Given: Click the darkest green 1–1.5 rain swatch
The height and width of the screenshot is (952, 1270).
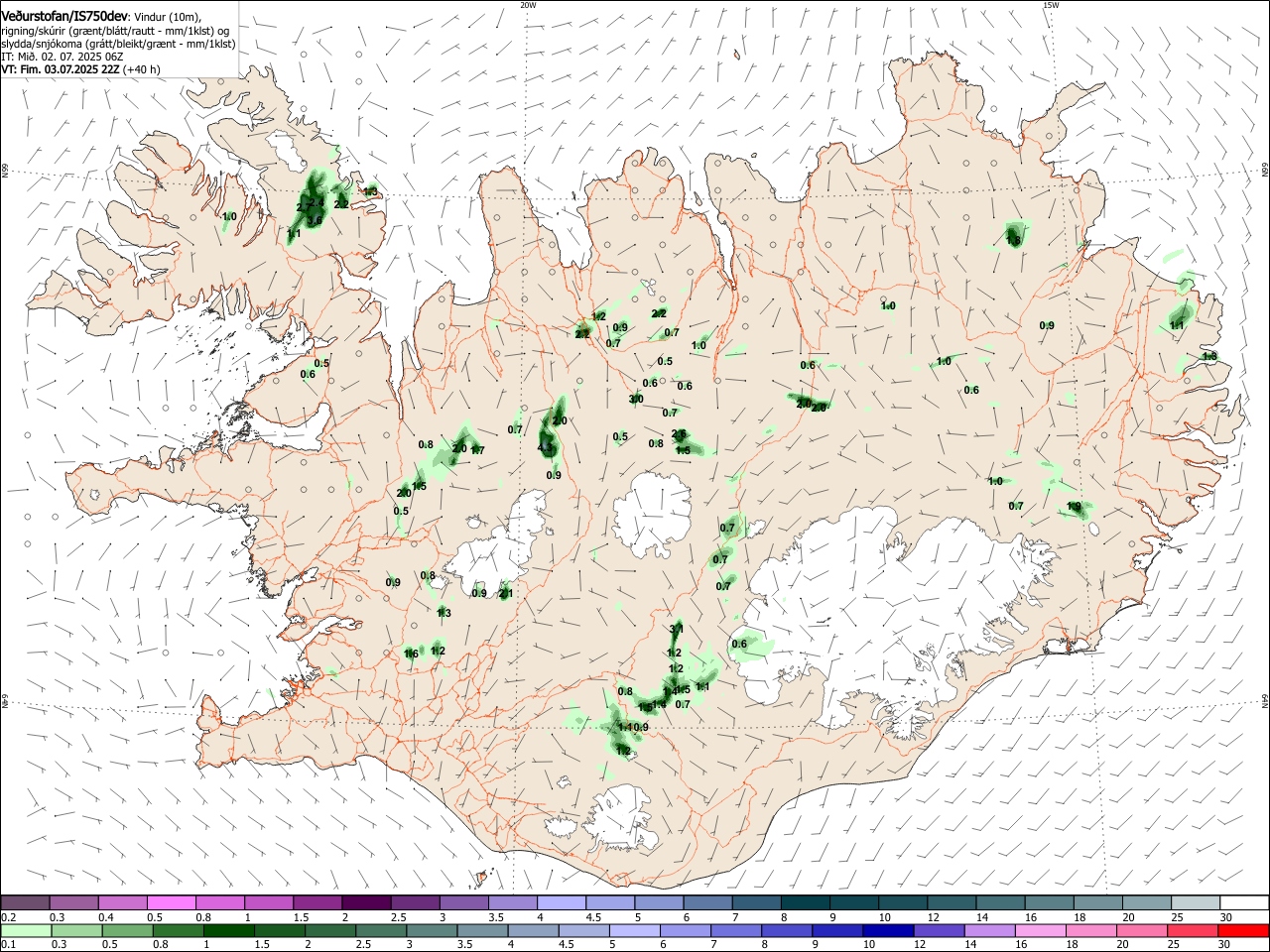Looking at the screenshot, I should coord(230,930).
